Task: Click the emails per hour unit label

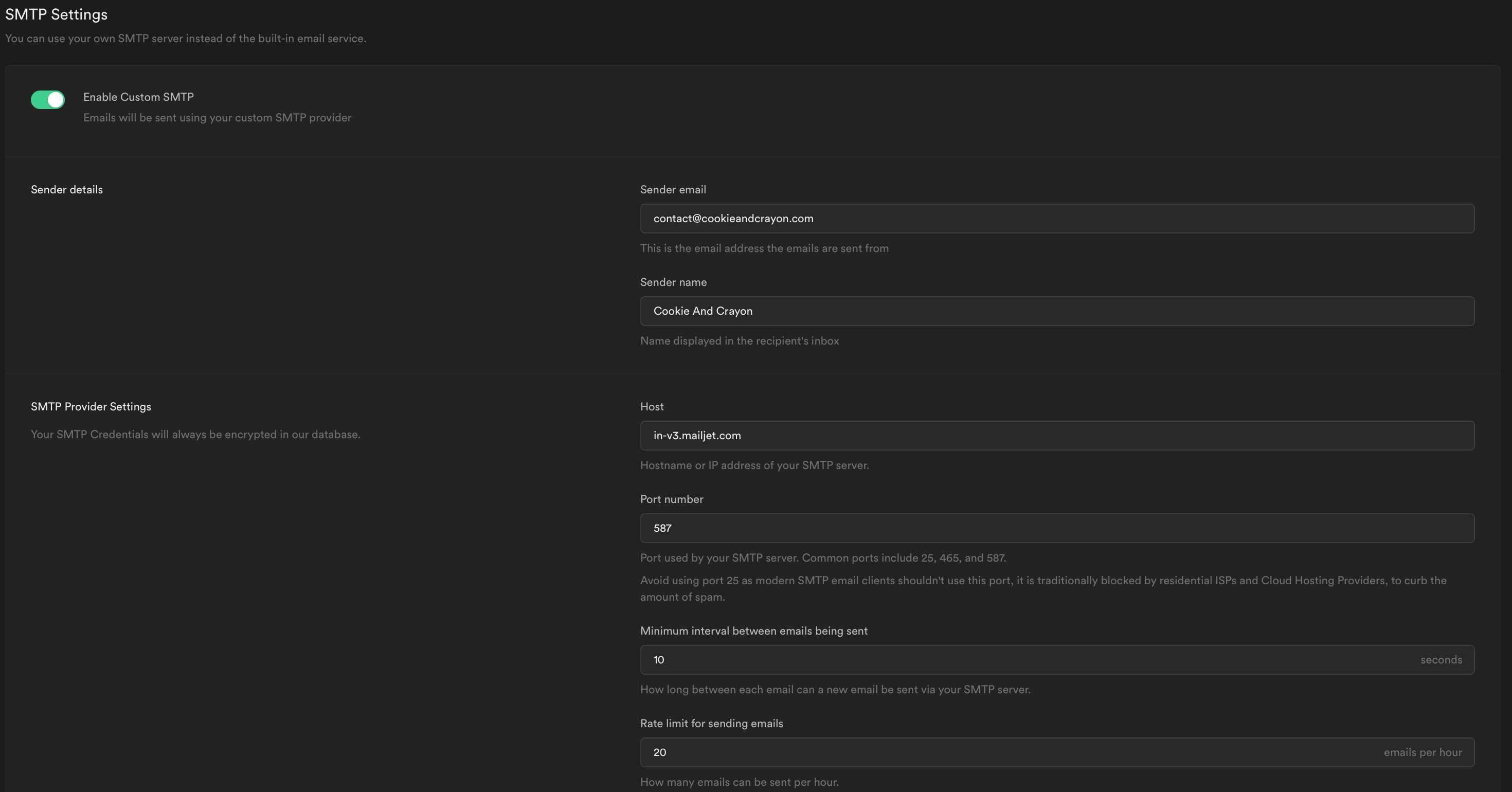Action: [x=1423, y=752]
